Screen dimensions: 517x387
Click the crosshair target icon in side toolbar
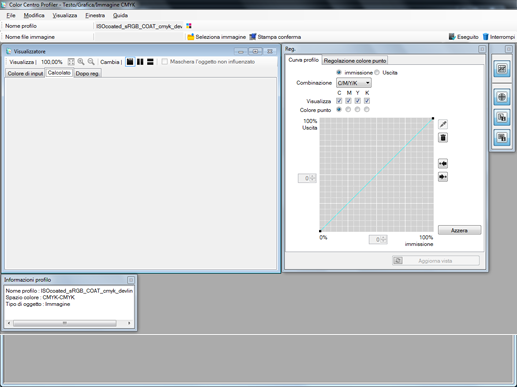pyautogui.click(x=502, y=97)
